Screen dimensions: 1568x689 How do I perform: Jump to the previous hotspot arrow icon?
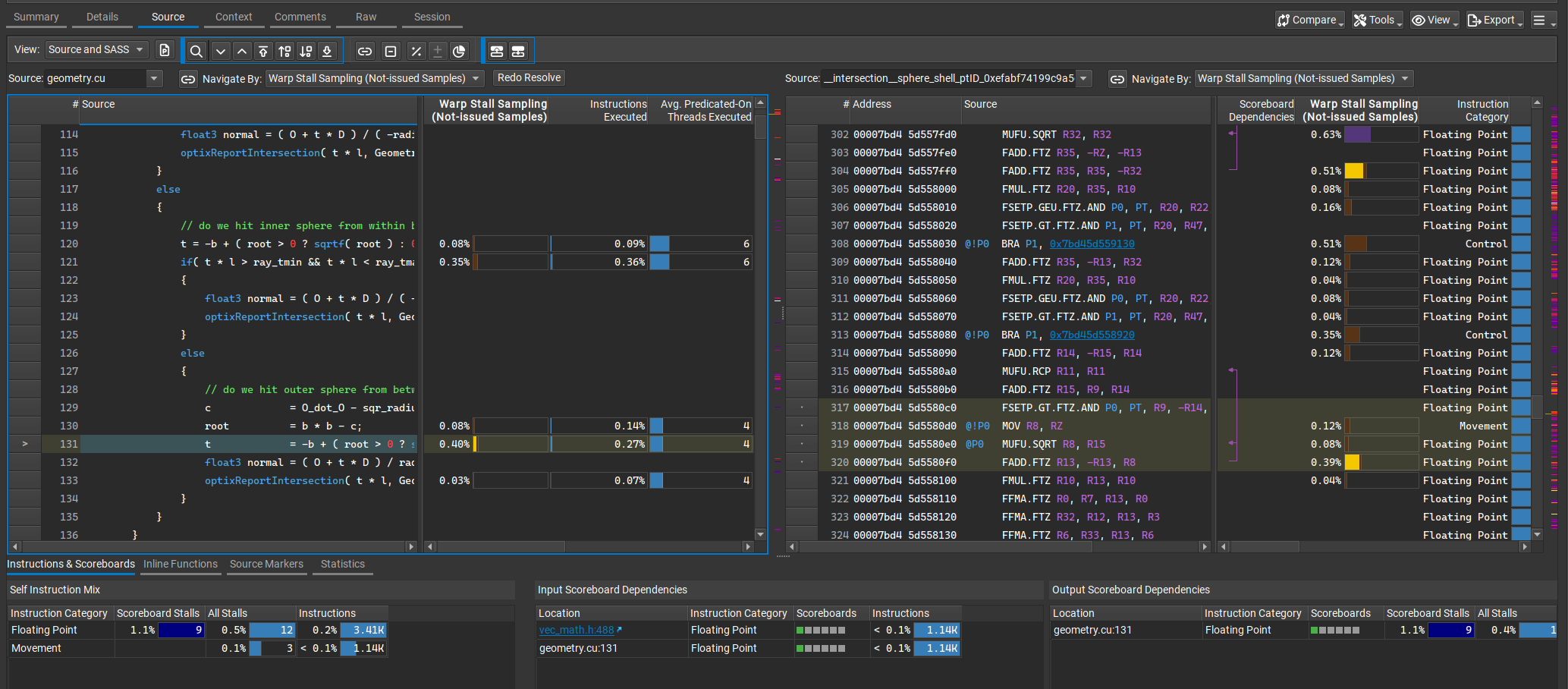(x=242, y=50)
